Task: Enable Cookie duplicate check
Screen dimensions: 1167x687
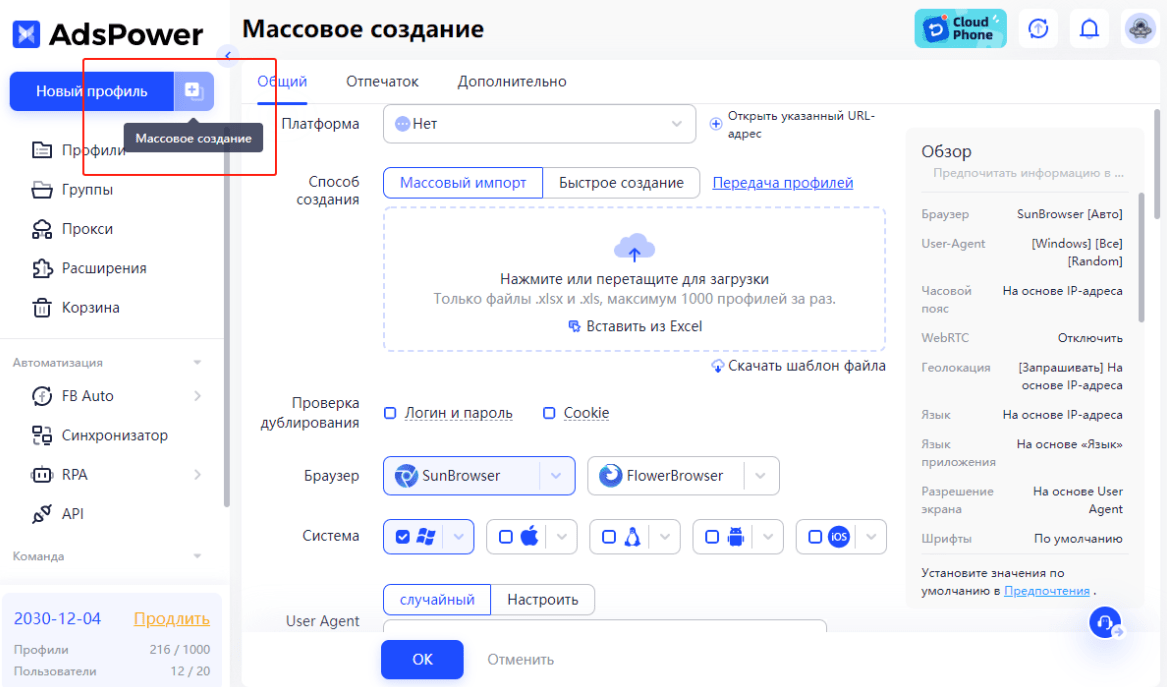Action: (549, 413)
